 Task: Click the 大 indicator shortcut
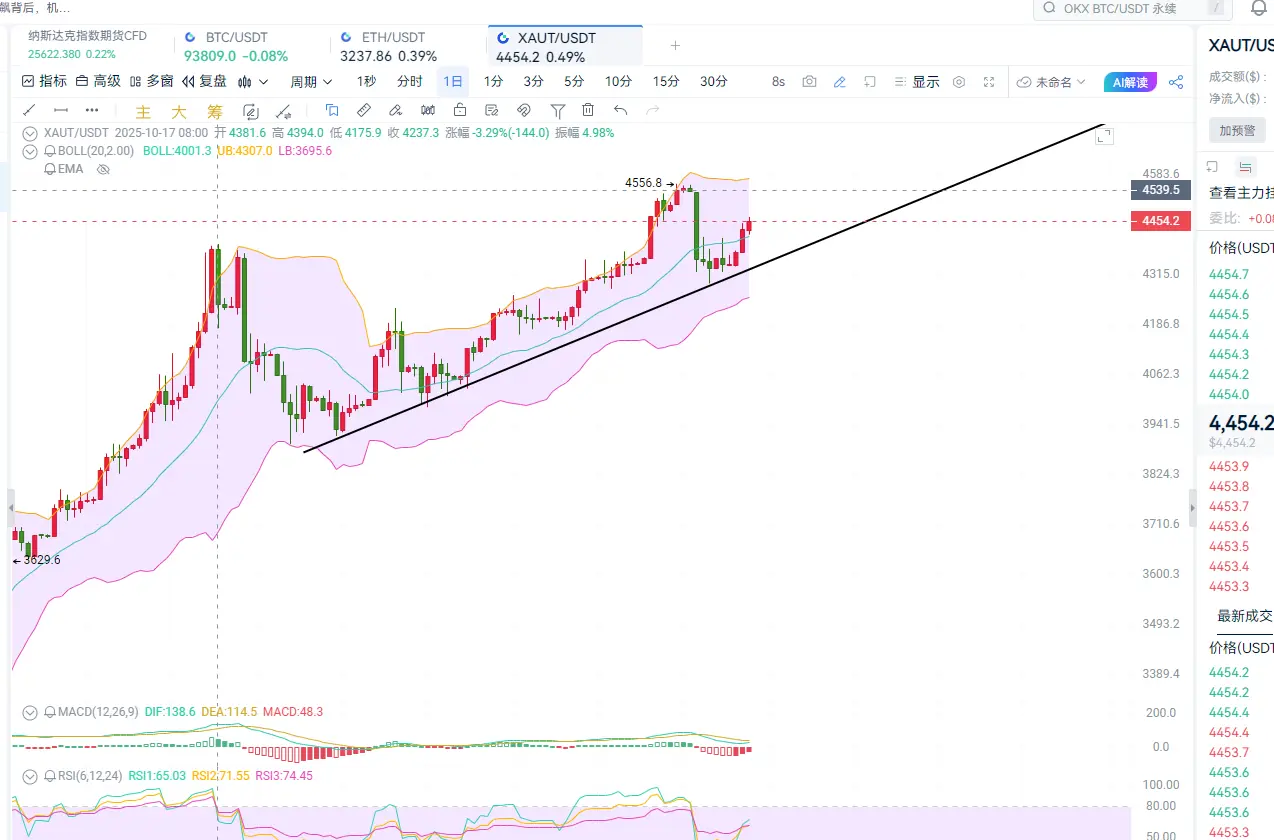(179, 112)
